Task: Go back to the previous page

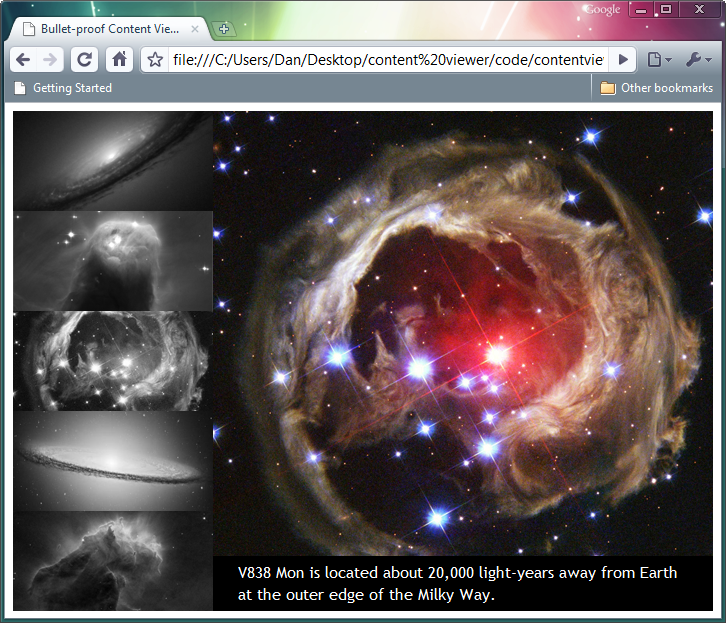Action: [23, 60]
